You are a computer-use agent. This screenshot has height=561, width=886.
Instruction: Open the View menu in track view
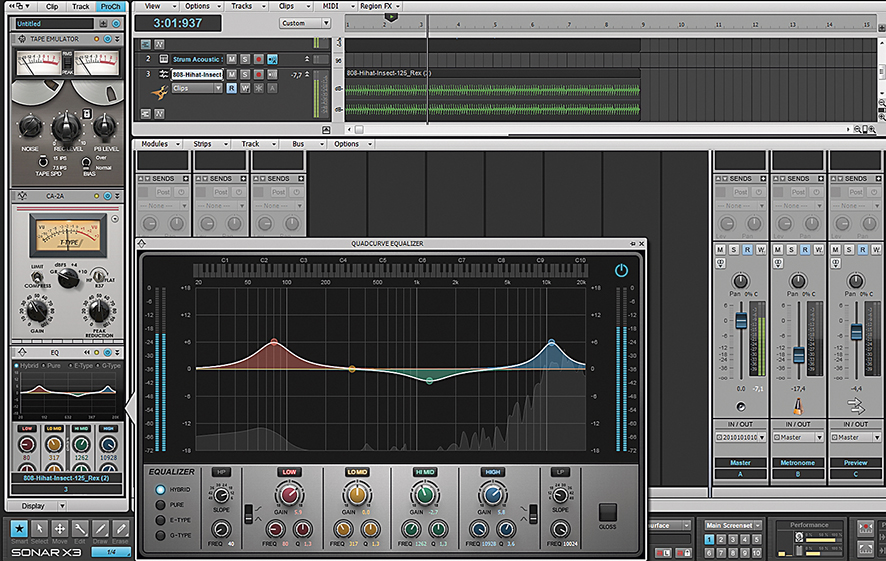160,6
